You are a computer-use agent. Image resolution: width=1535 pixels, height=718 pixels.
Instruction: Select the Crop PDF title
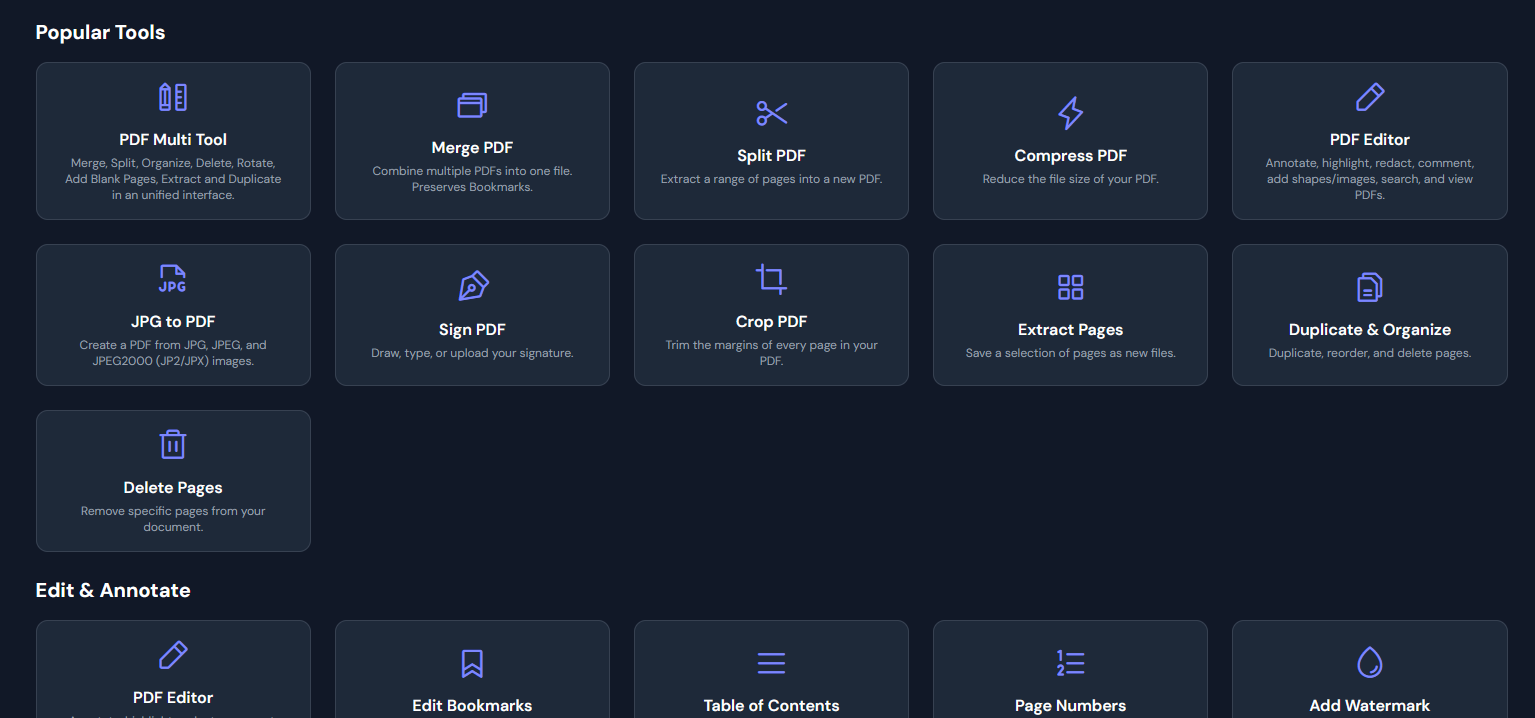(x=771, y=322)
